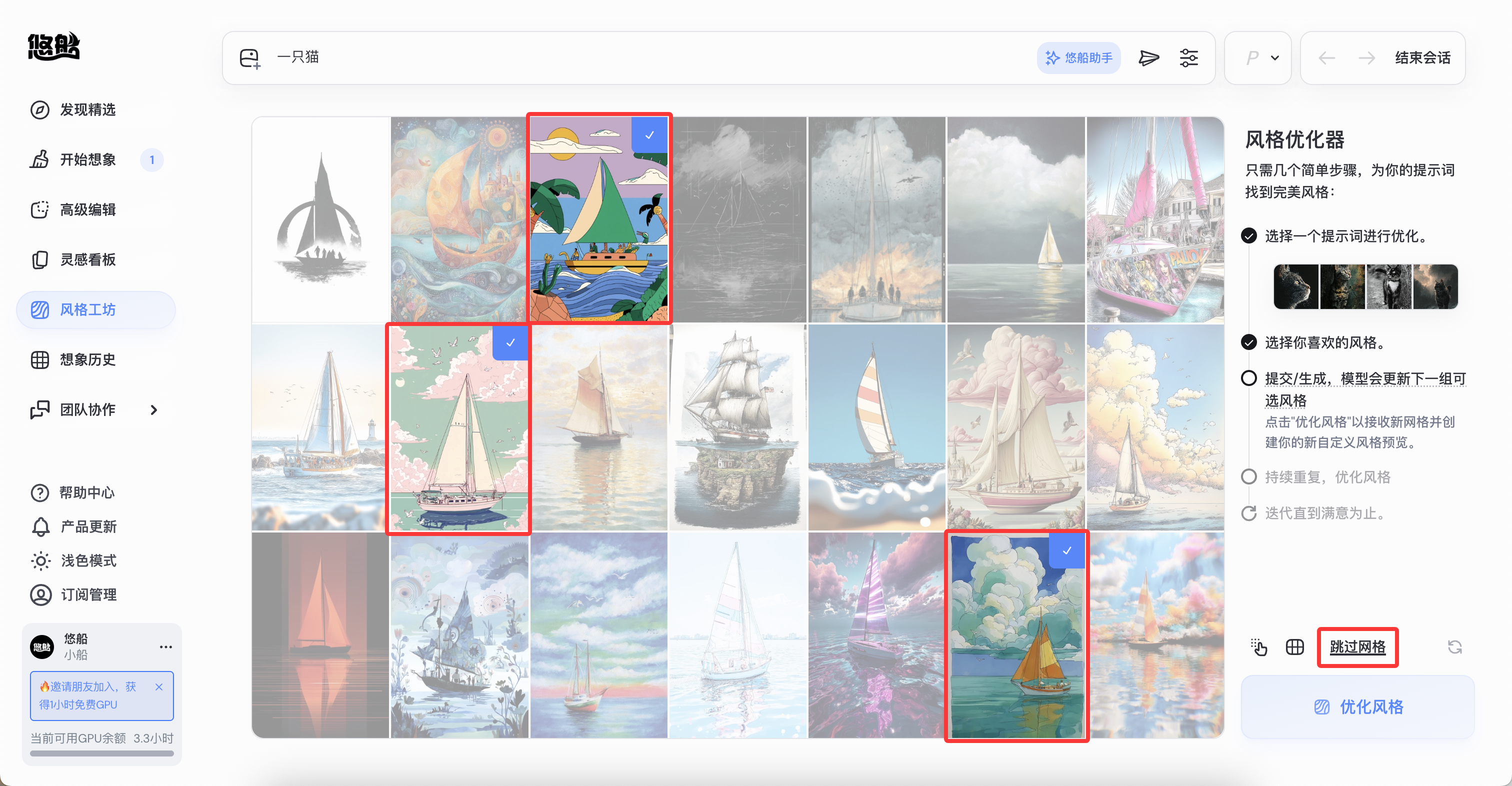Image resolution: width=1512 pixels, height=786 pixels.
Task: Open the P mode dropdown
Action: click(x=1258, y=57)
